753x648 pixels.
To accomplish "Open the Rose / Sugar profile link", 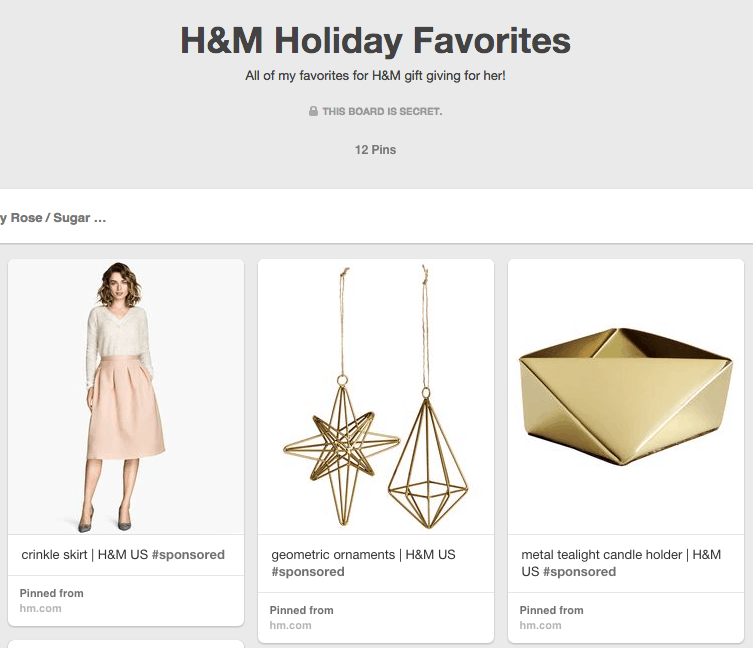I will 53,218.
